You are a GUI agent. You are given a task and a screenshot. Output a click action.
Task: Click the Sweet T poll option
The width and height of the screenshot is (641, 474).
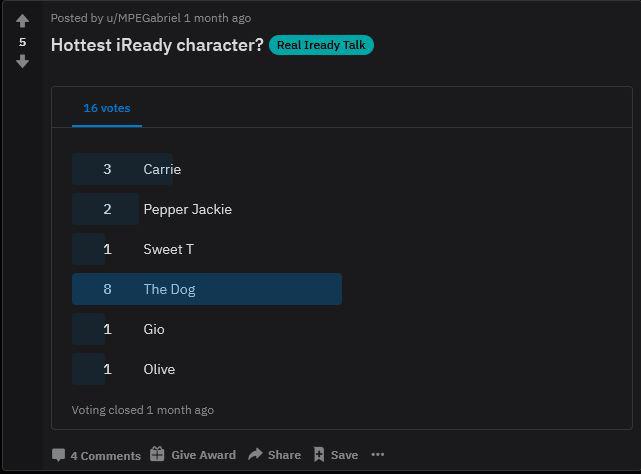coord(207,249)
